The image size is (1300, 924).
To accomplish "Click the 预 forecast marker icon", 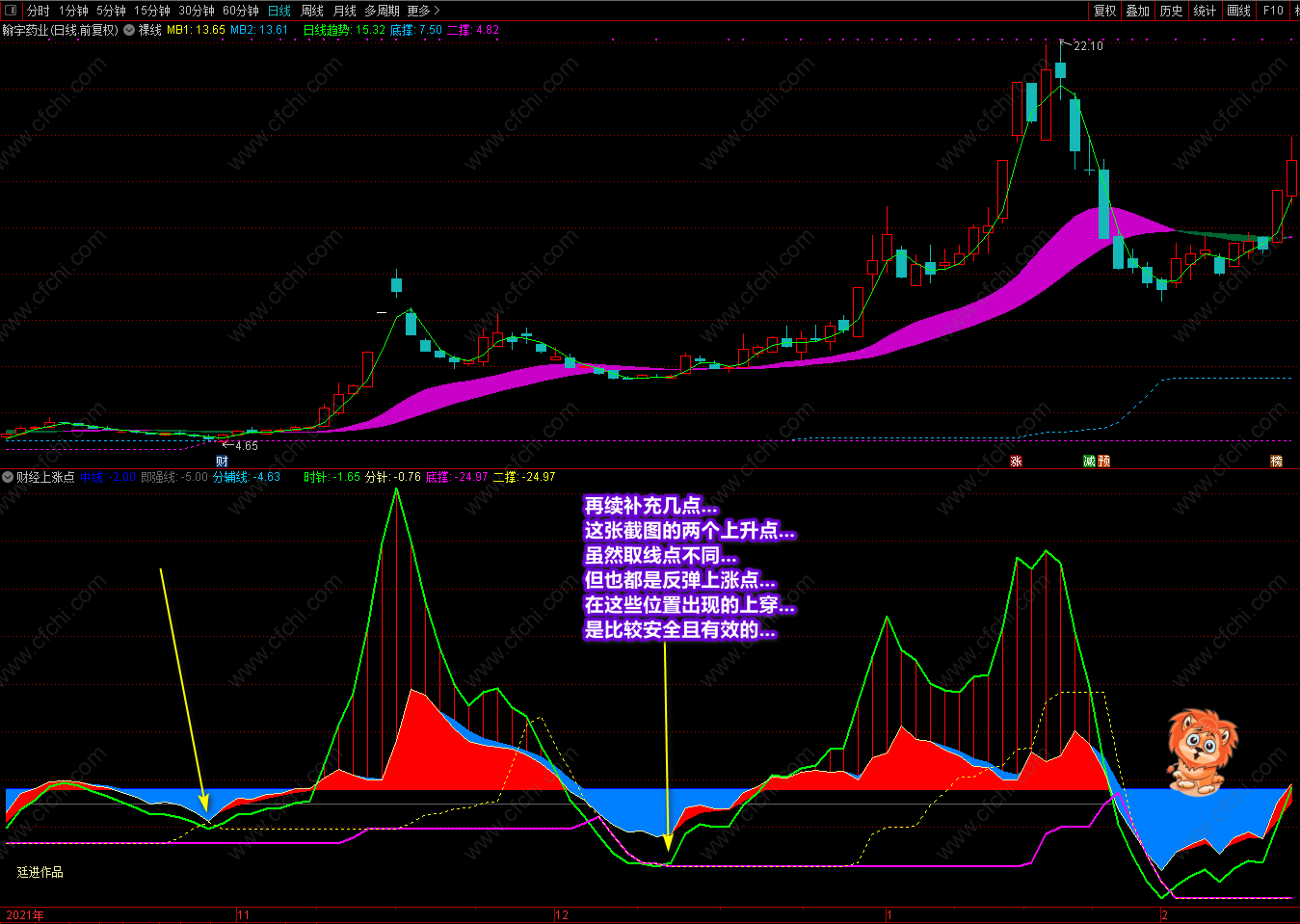I will coord(1104,462).
